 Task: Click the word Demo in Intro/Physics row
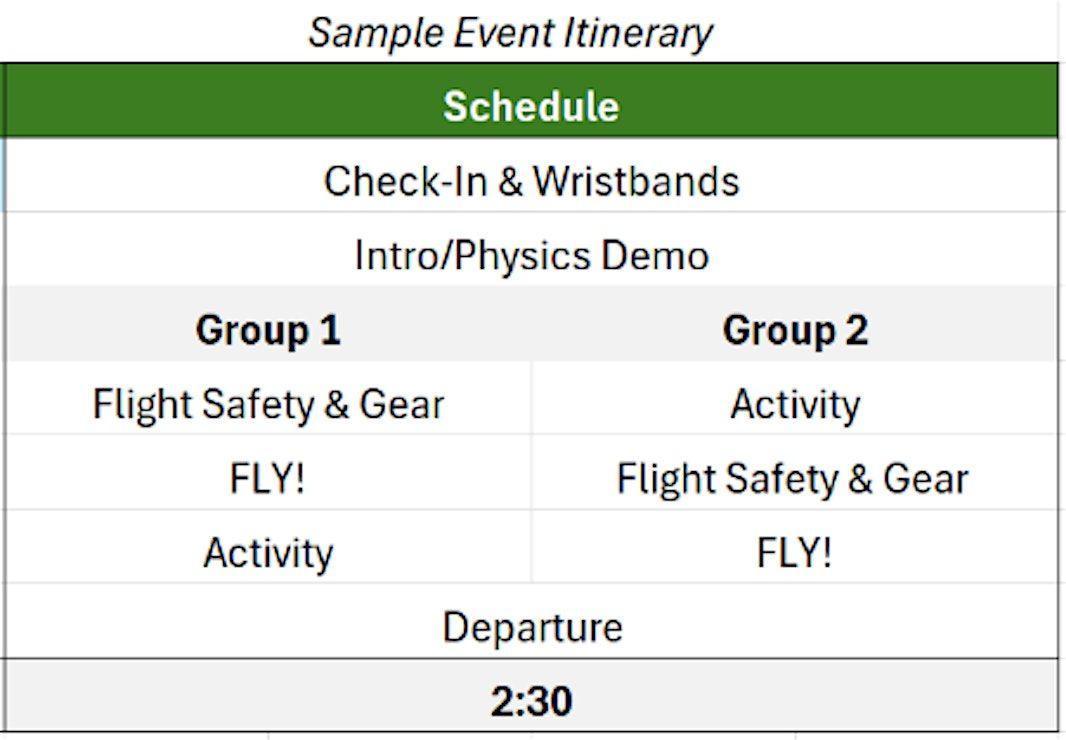pos(655,255)
